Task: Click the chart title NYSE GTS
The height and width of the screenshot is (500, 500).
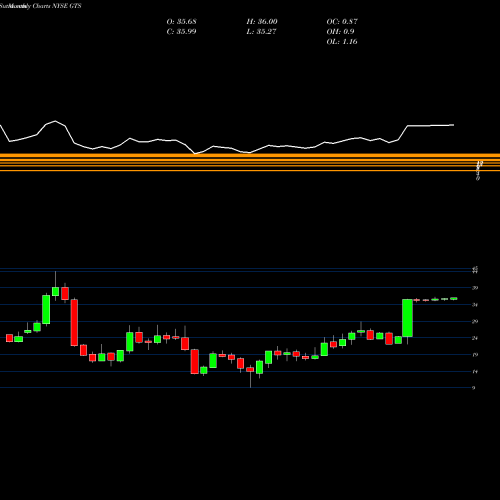Action: coord(67,6)
